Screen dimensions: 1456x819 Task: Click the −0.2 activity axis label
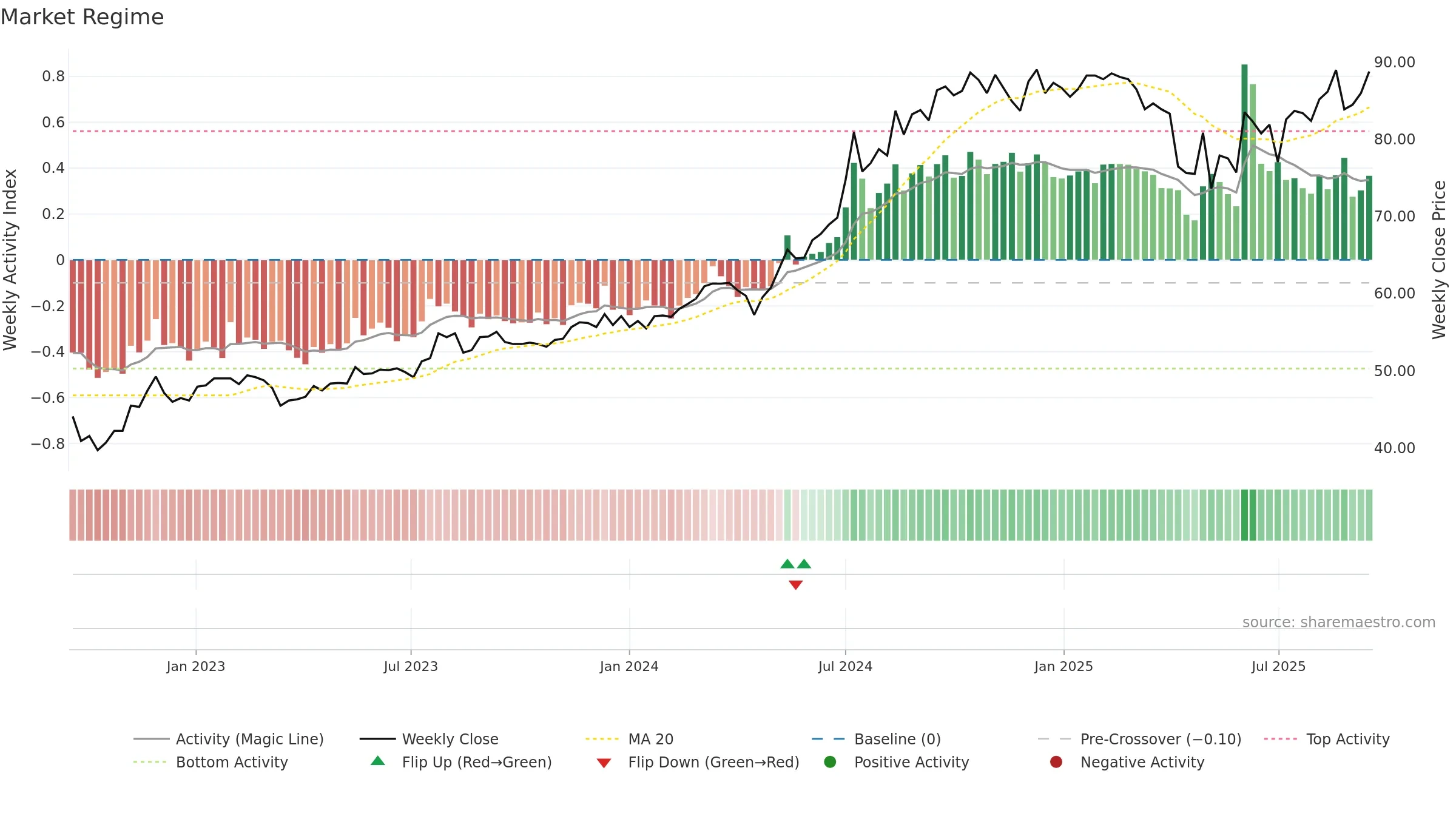(x=47, y=306)
